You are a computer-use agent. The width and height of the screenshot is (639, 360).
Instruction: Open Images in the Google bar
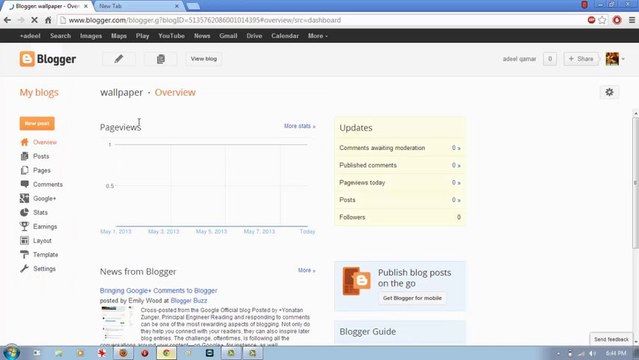pos(91,36)
